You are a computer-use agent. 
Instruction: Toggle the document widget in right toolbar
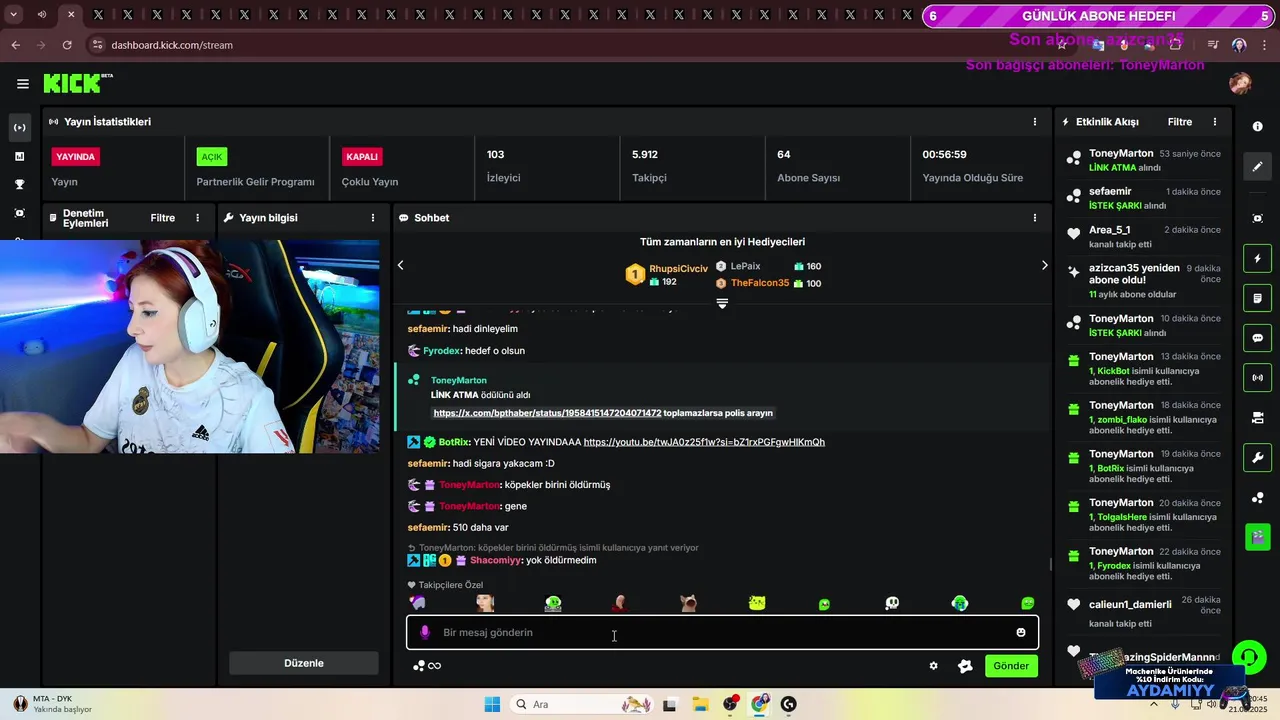pos(1258,298)
